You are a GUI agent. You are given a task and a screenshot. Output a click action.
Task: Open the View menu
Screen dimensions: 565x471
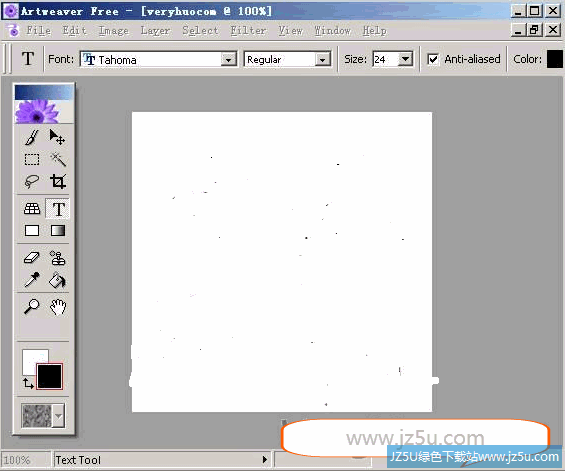(x=290, y=31)
